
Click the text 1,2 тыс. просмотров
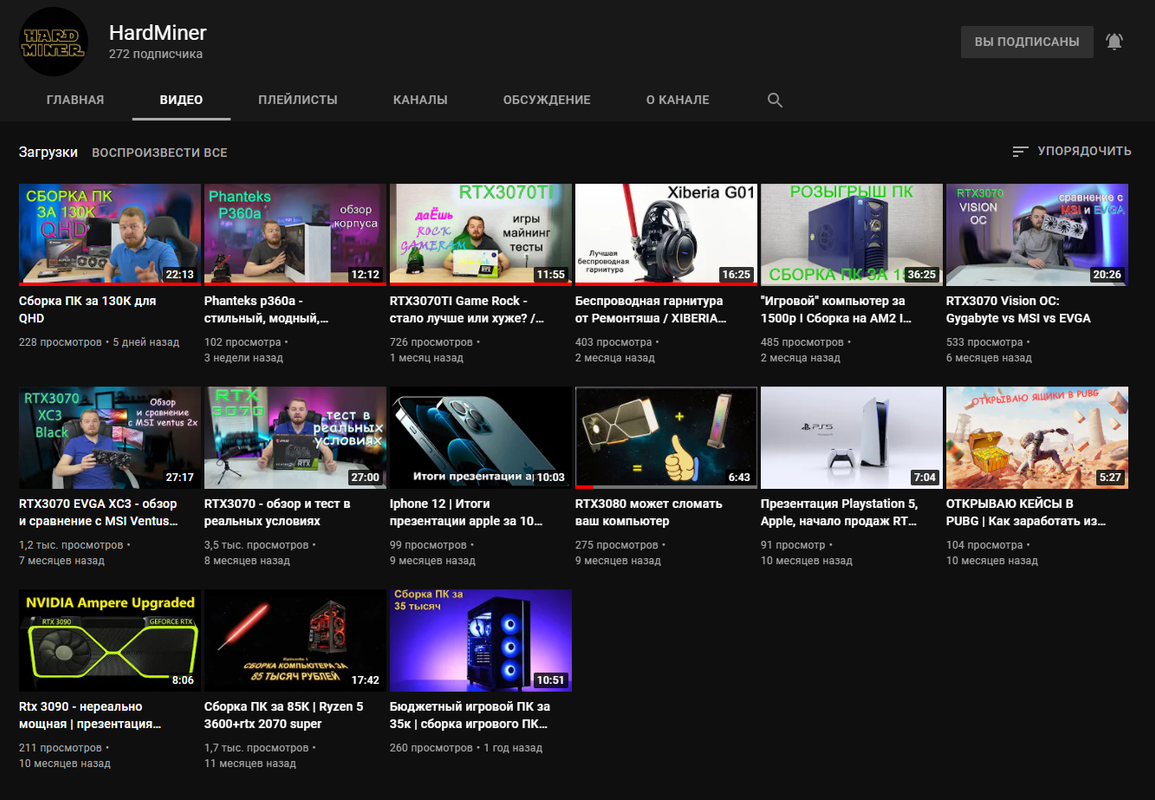71,545
